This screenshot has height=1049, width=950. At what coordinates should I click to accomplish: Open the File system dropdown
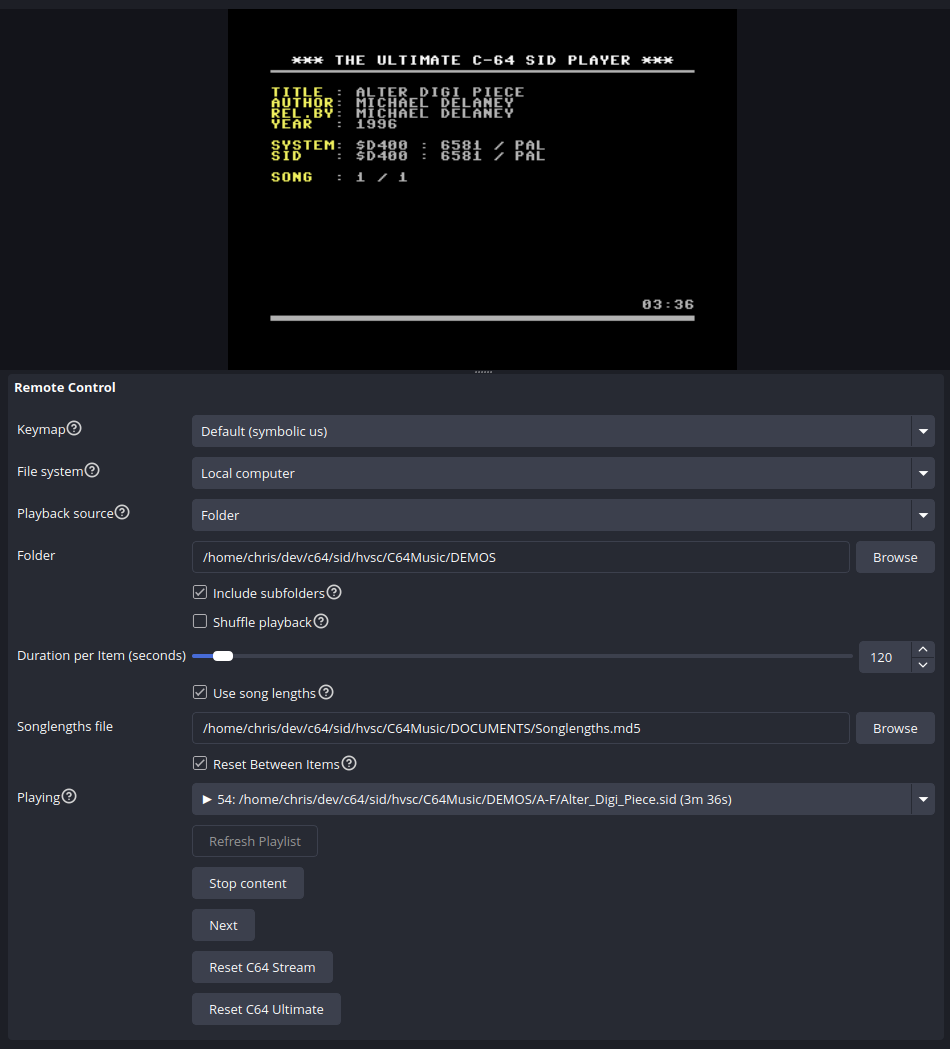click(x=563, y=473)
